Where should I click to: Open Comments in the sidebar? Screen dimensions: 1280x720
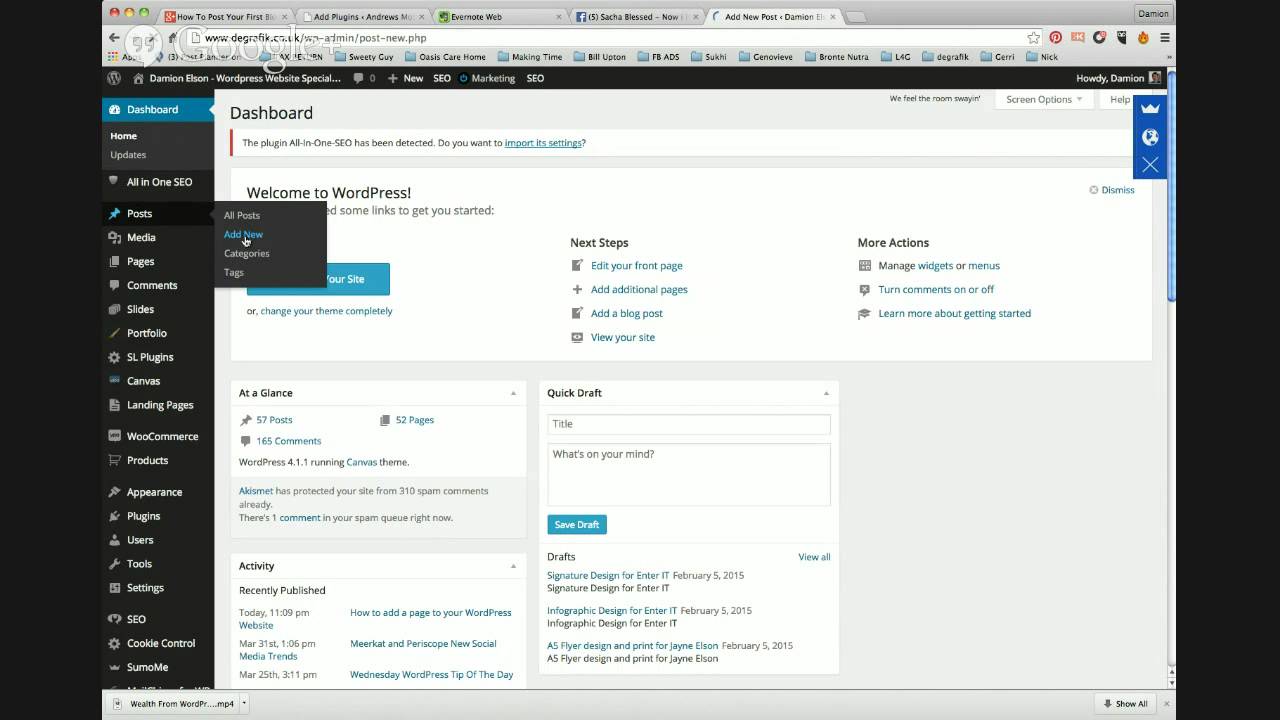(x=151, y=286)
